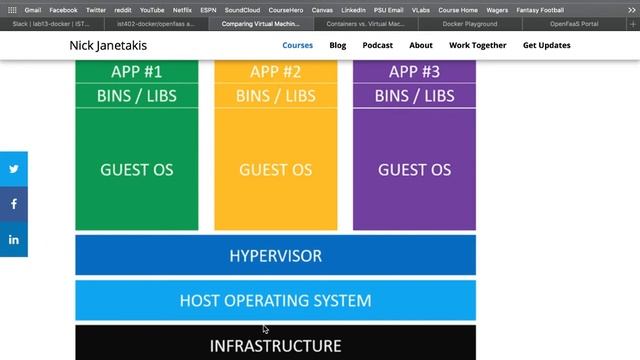Screen dimensions: 640x360
Task: Open the Courses nav item
Action: (x=298, y=45)
